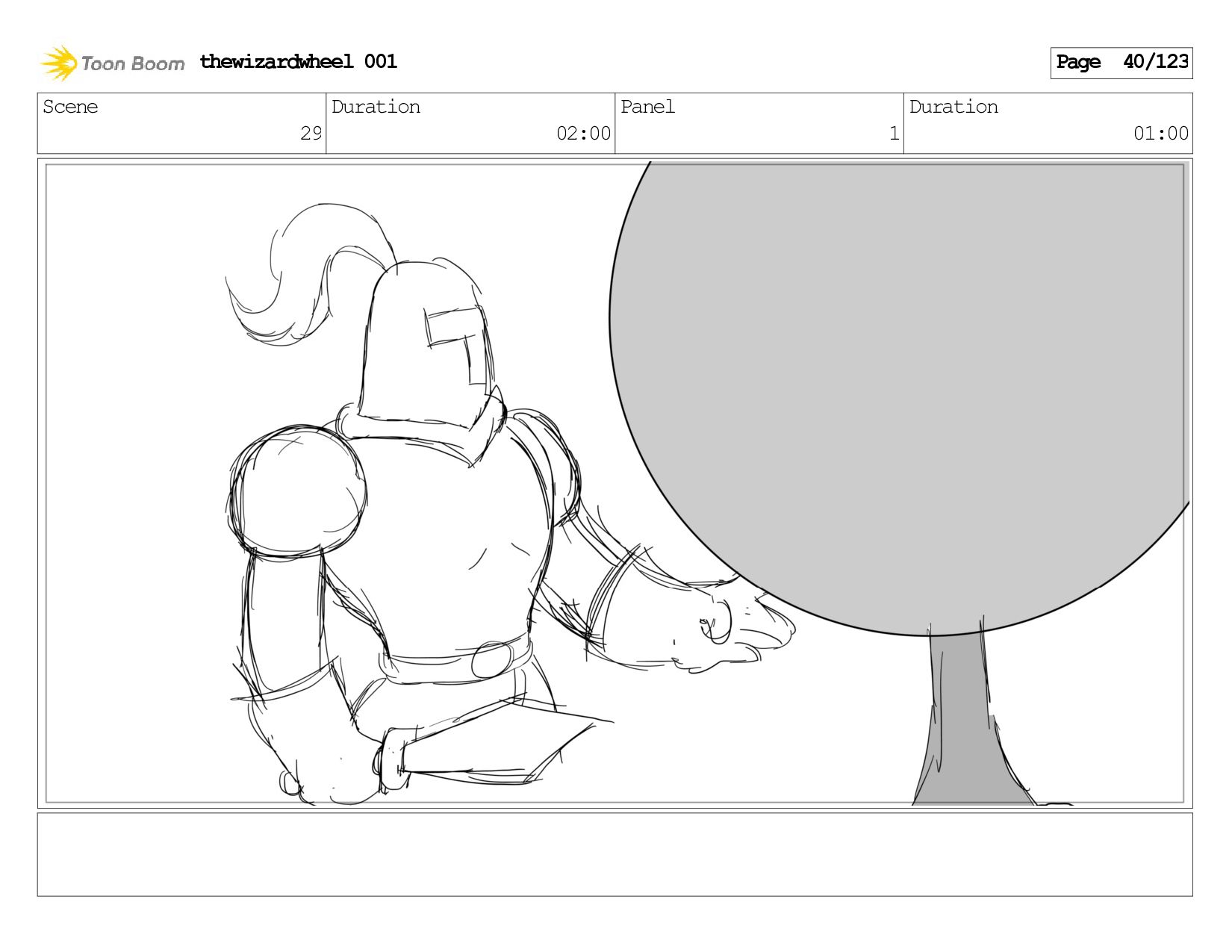Click the Toon Boom logo
Screen dimensions: 1232x952
tap(112, 63)
